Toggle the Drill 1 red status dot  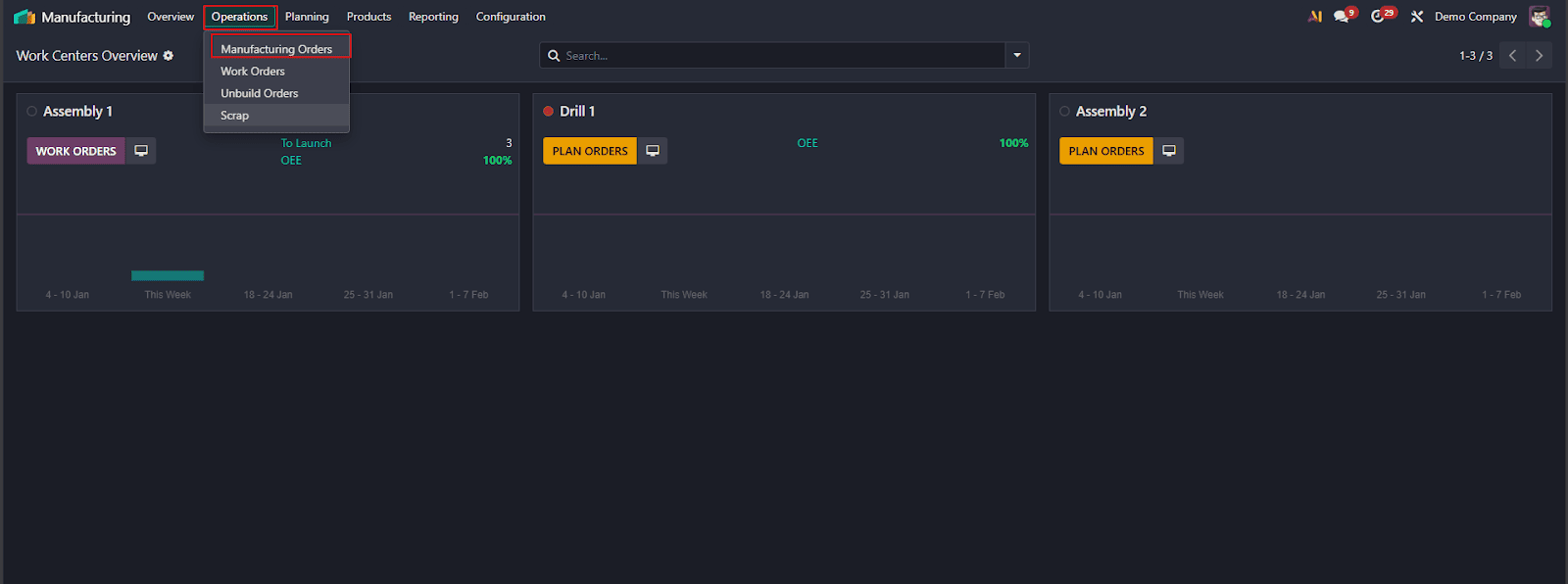click(x=549, y=112)
